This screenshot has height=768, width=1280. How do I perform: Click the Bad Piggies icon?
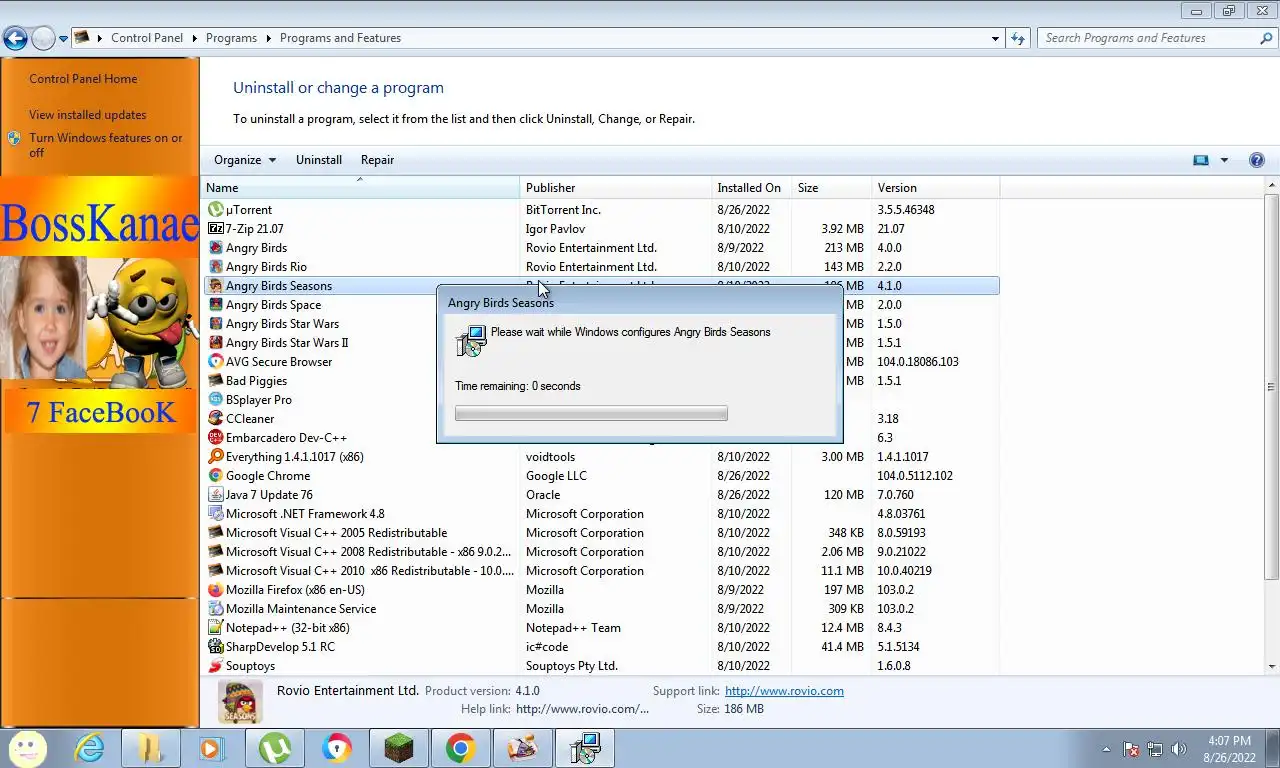(215, 381)
